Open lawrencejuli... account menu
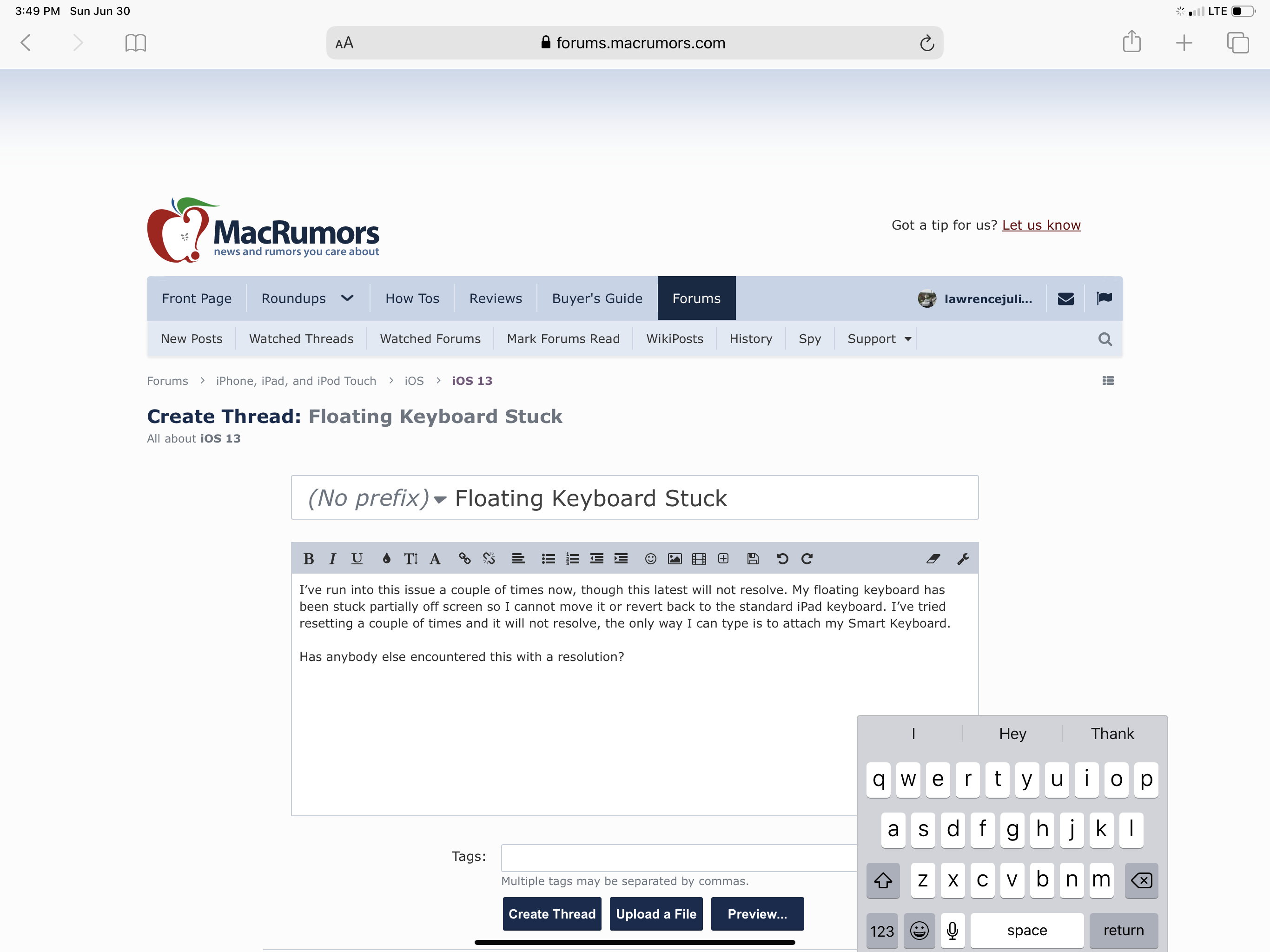The height and width of the screenshot is (952, 1270). point(975,298)
